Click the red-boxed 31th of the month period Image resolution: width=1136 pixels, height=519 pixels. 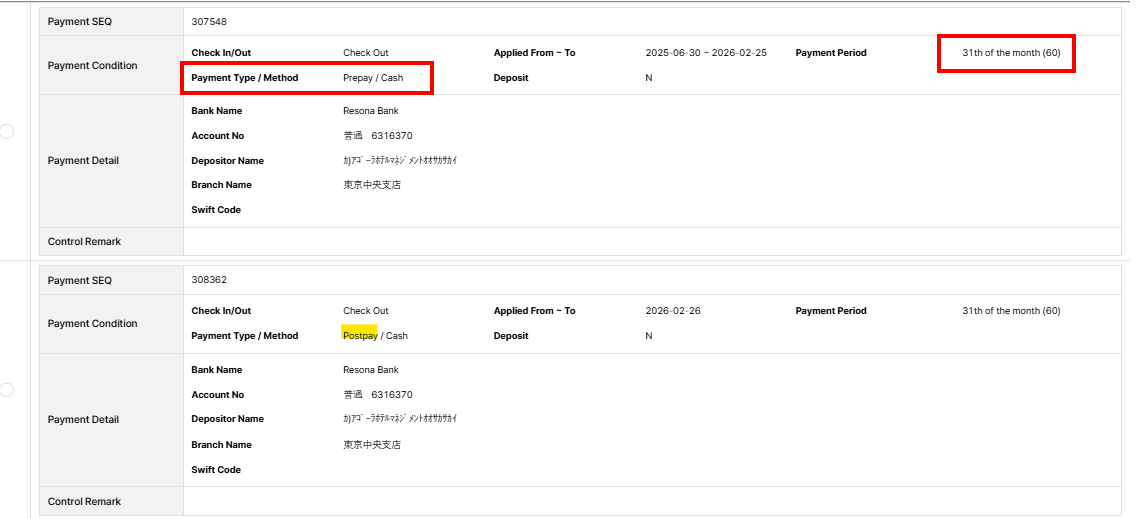pos(1011,53)
